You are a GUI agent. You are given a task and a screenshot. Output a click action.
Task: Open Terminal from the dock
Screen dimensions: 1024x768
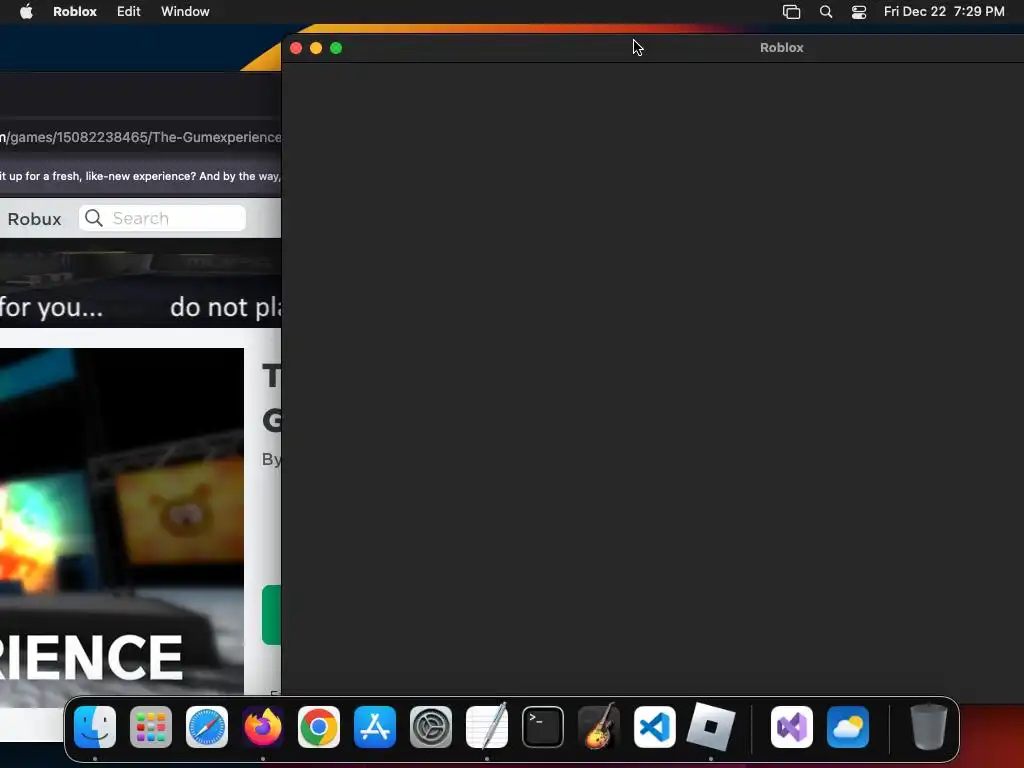pyautogui.click(x=543, y=727)
